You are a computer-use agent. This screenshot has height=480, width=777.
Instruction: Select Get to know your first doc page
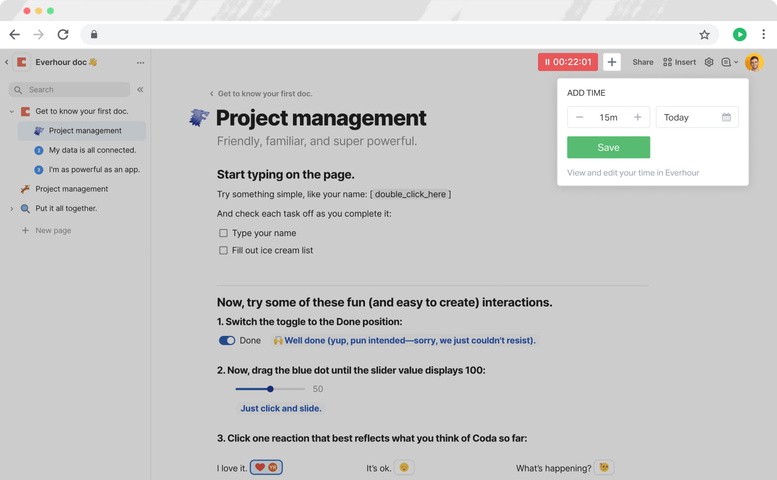[82, 111]
